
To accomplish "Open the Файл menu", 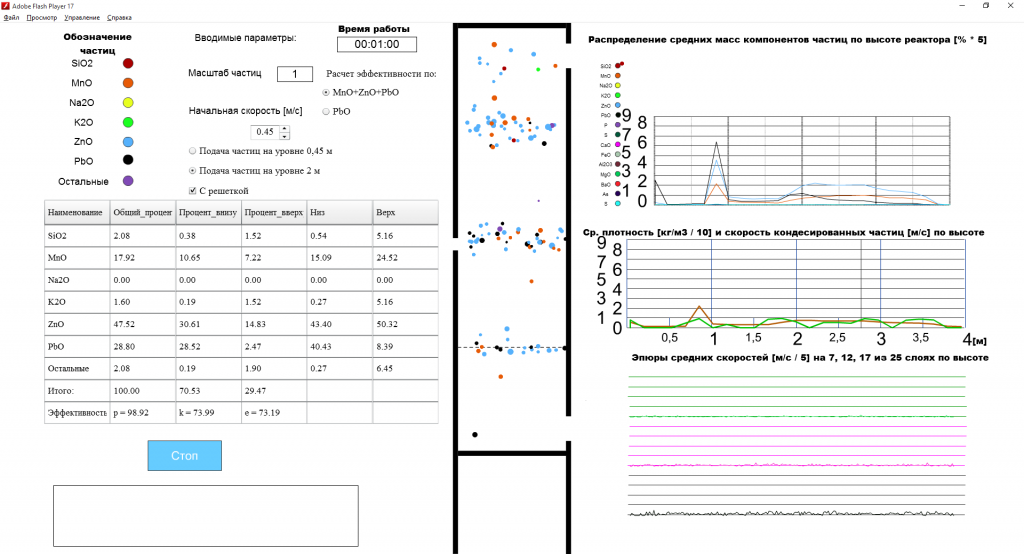I will point(11,18).
